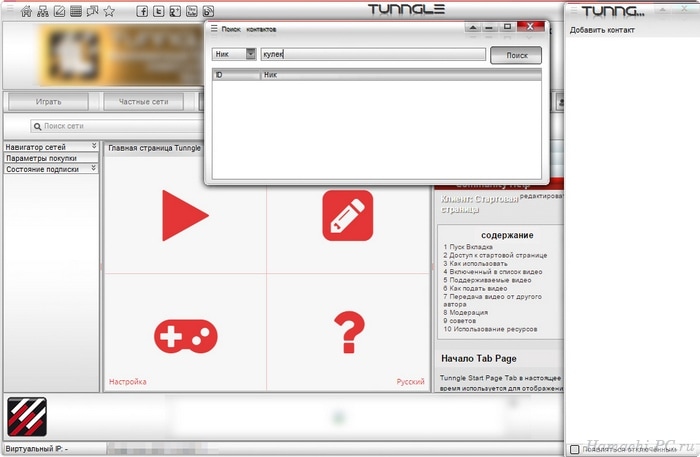Open the hamburger menu in contact search window

point(214,29)
